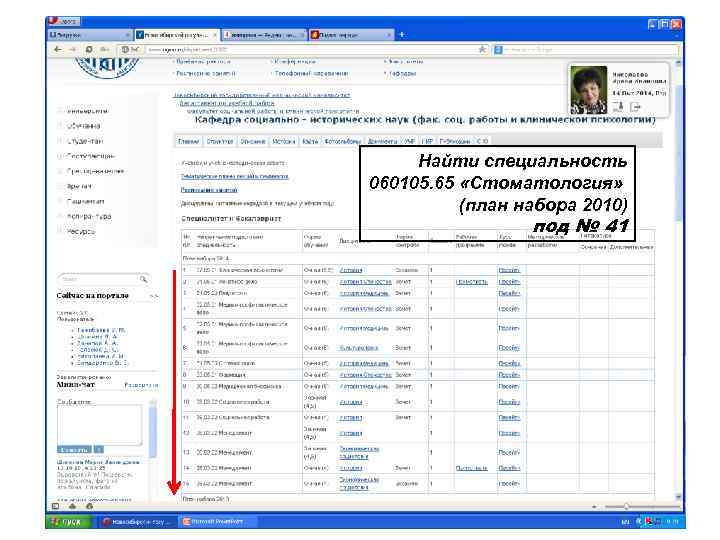Open the Windows Пуск start button

pos(68,522)
